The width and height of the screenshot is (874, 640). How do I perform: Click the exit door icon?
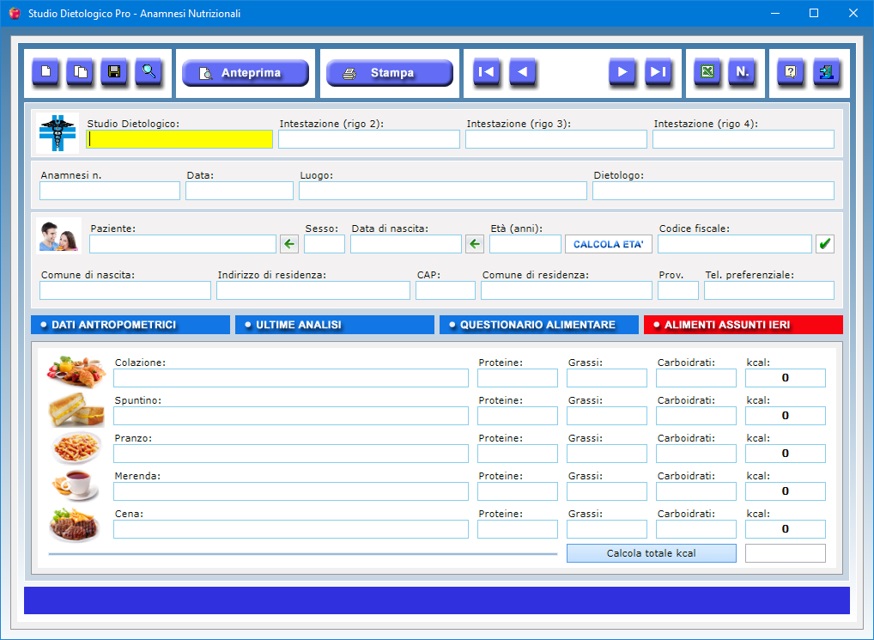point(827,72)
